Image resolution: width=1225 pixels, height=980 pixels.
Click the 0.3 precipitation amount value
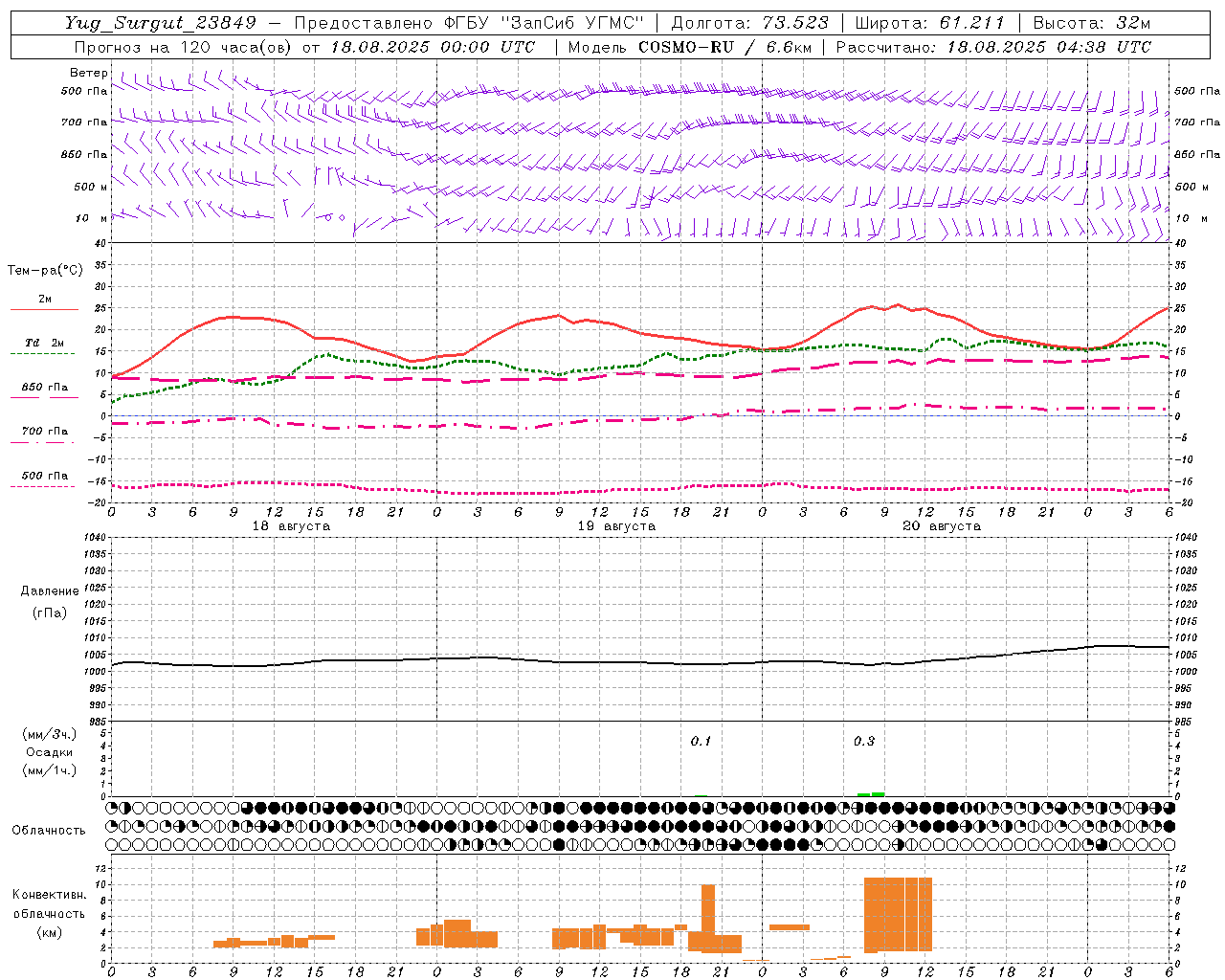click(863, 741)
